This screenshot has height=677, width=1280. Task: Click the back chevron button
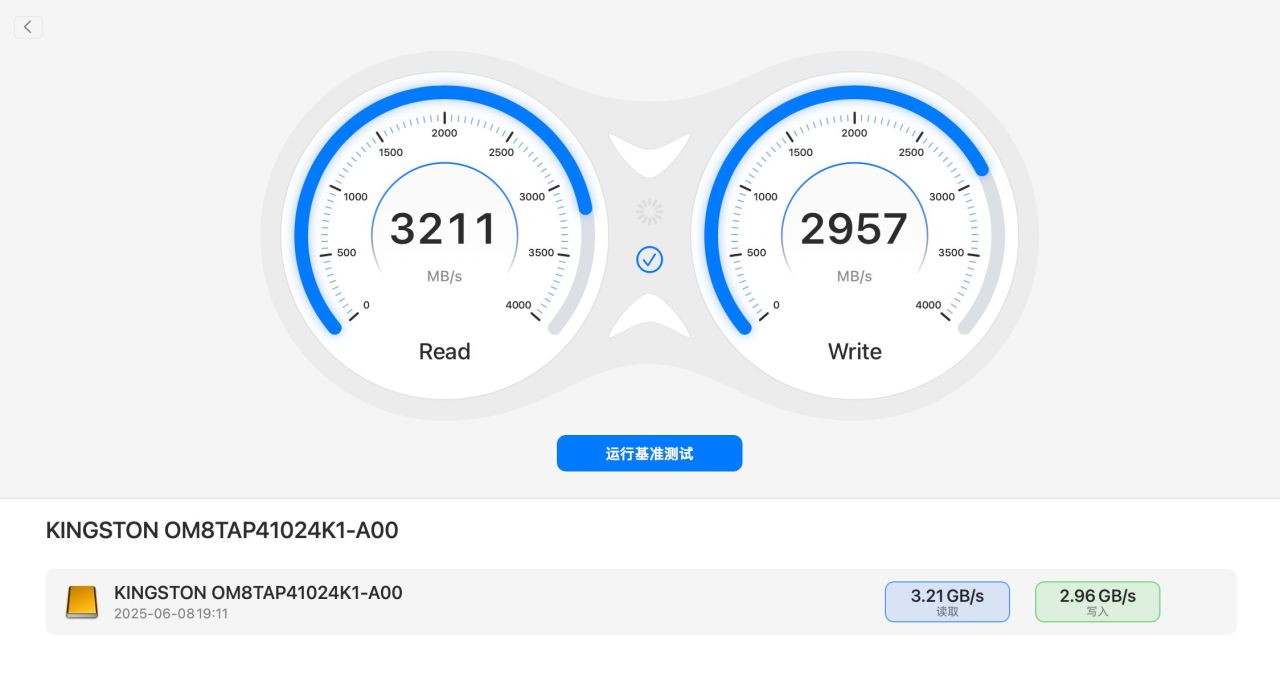click(28, 27)
